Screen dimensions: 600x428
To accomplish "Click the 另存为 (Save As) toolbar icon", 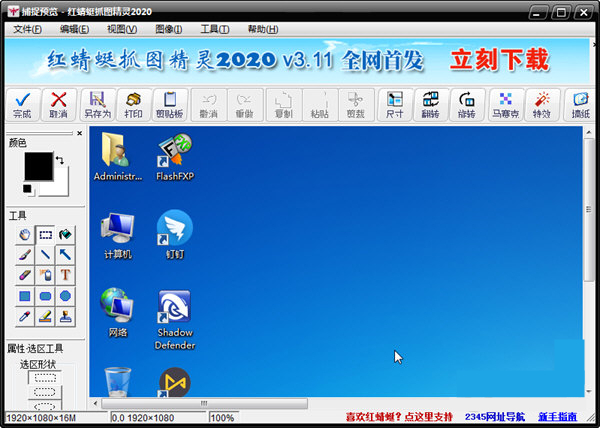I will (x=96, y=104).
